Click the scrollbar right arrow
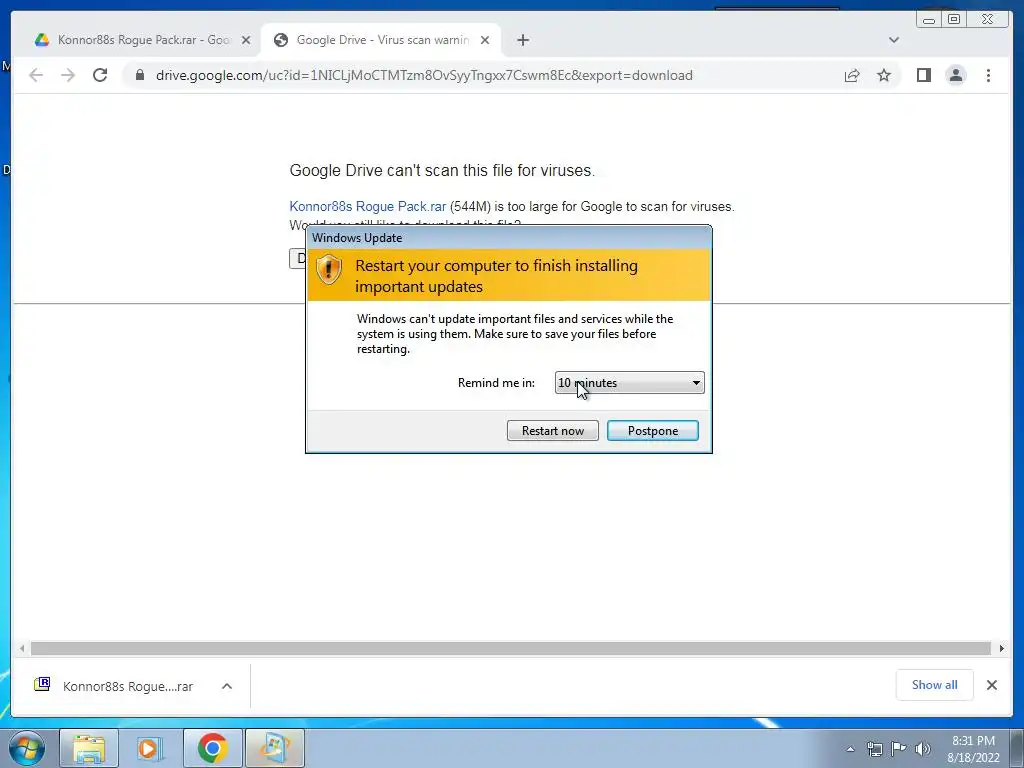 click(1001, 648)
